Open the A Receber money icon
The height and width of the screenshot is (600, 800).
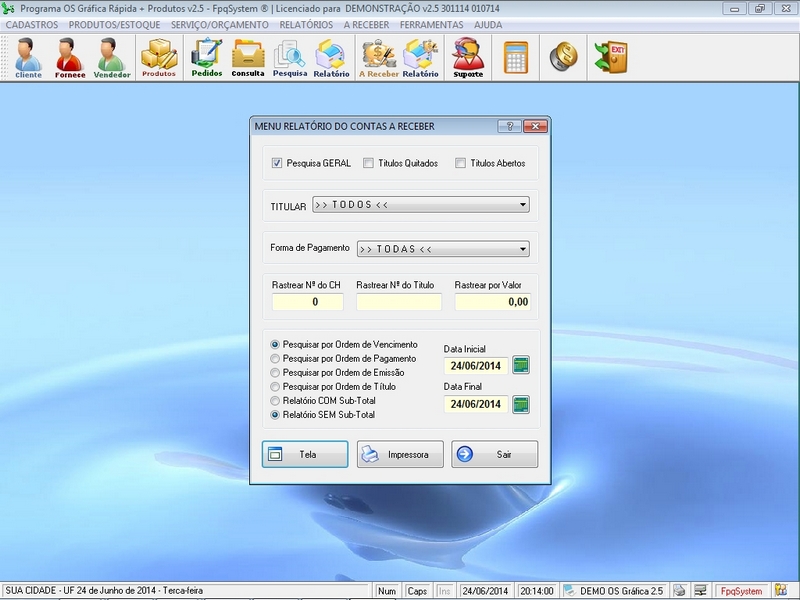pos(379,58)
